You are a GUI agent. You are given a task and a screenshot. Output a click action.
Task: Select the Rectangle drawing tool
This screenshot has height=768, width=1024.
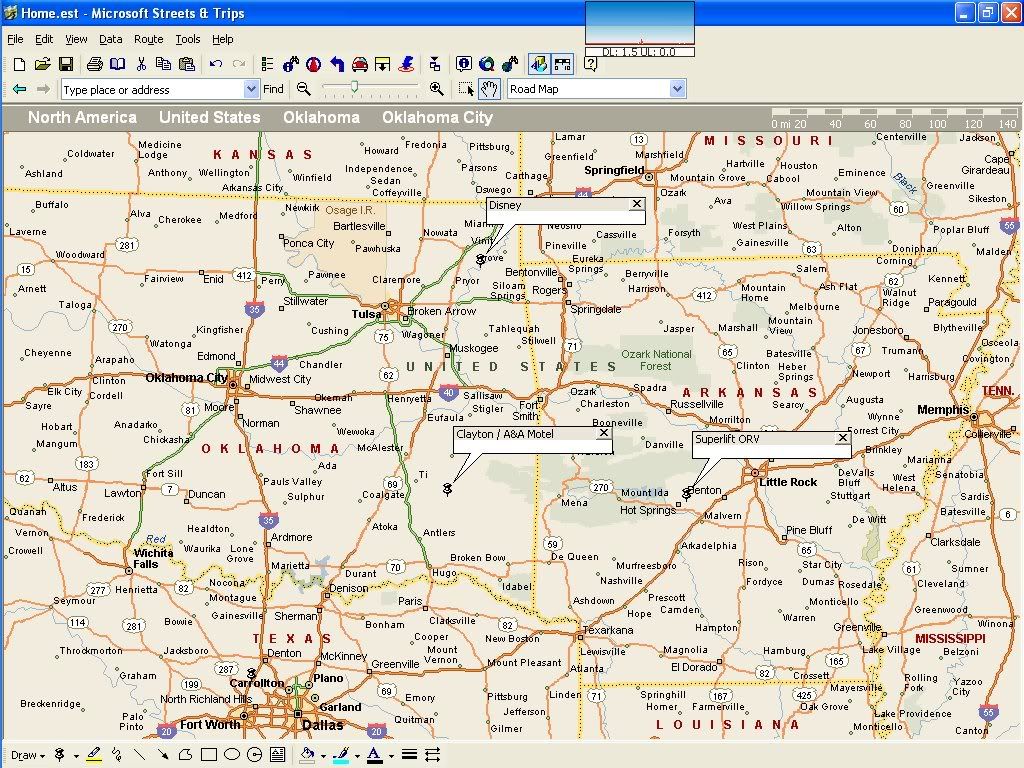(209, 755)
